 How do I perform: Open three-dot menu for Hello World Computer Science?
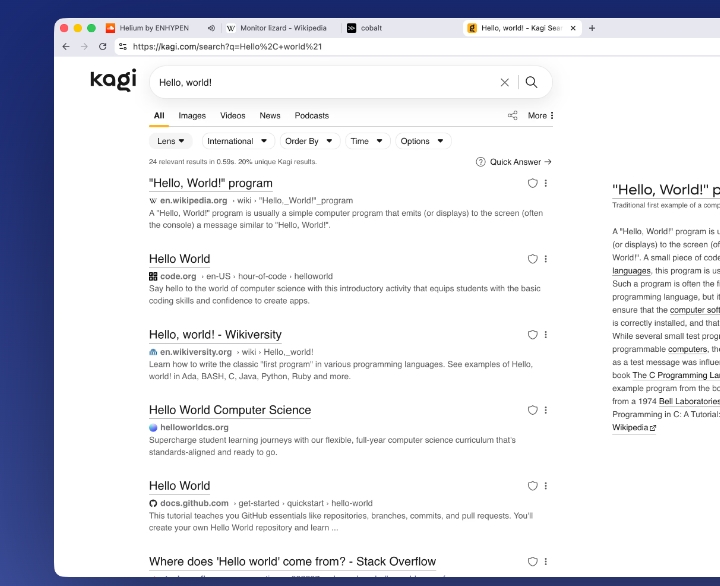(x=546, y=410)
